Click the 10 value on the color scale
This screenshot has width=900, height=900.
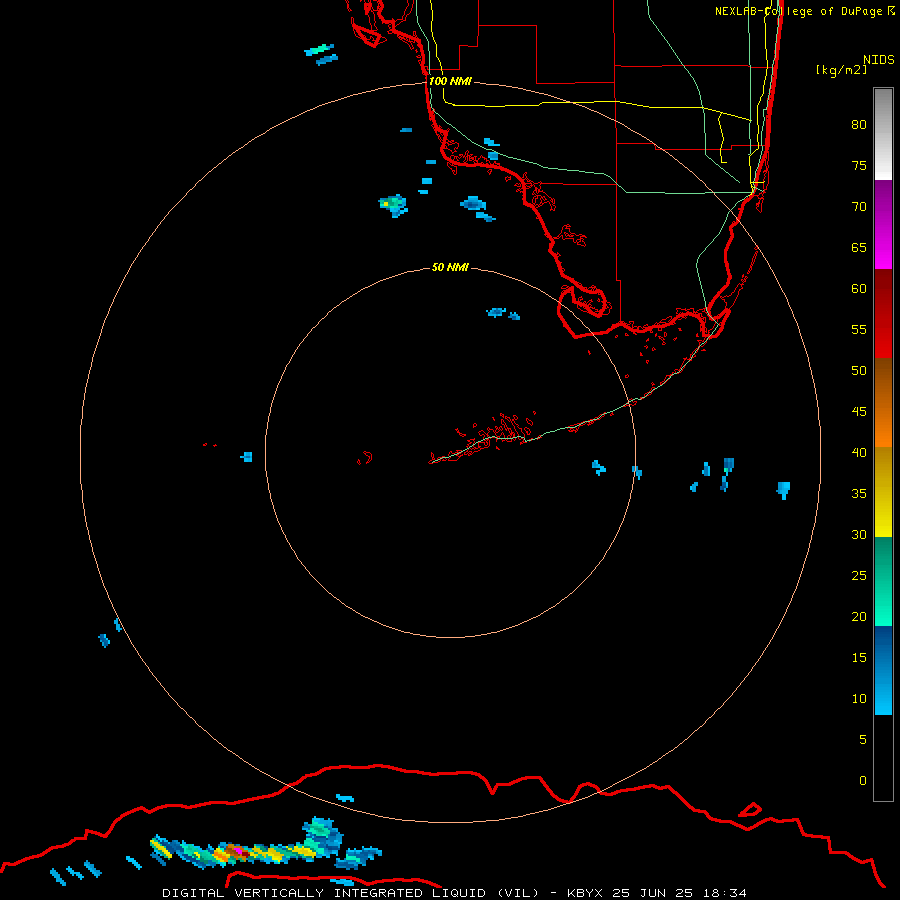click(x=859, y=699)
